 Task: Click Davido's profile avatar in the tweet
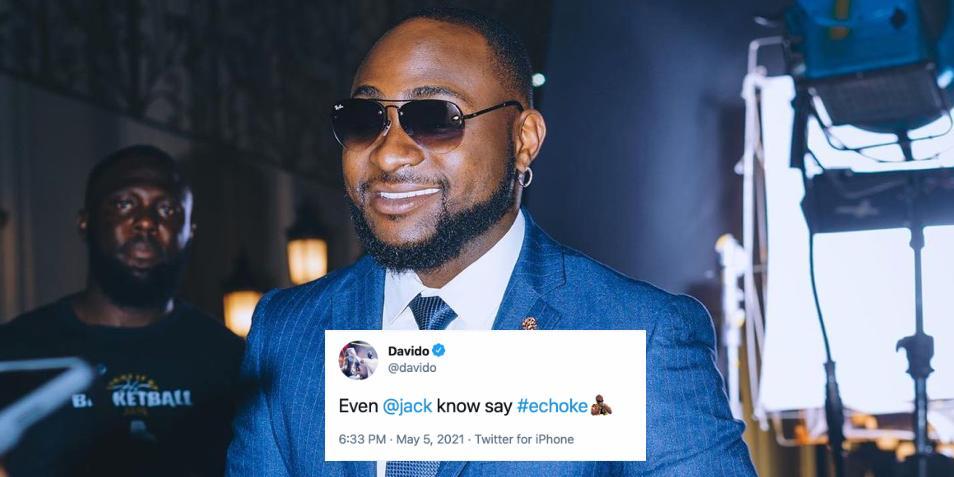[358, 360]
